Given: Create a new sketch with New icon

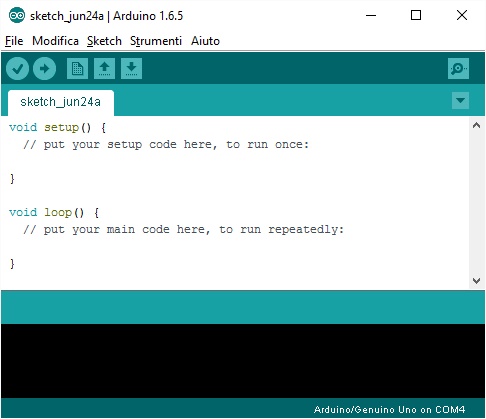Looking at the screenshot, I should point(77,69).
